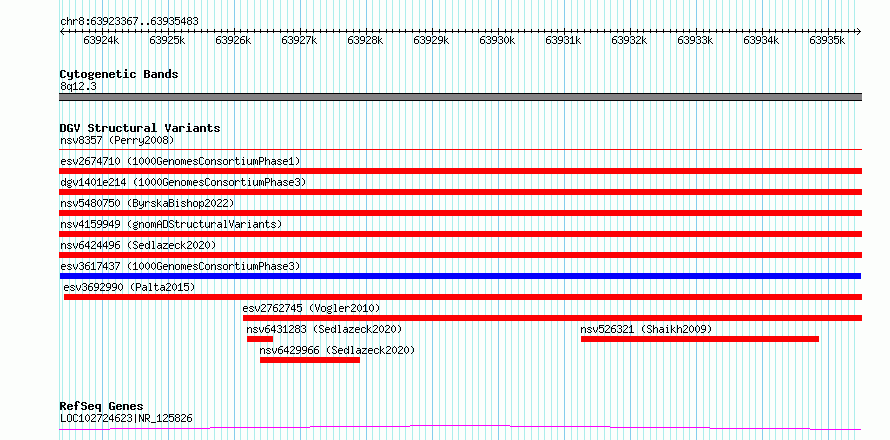Open esv2762745 (Vogler2010) label
This screenshot has width=890, height=440.
311,308
